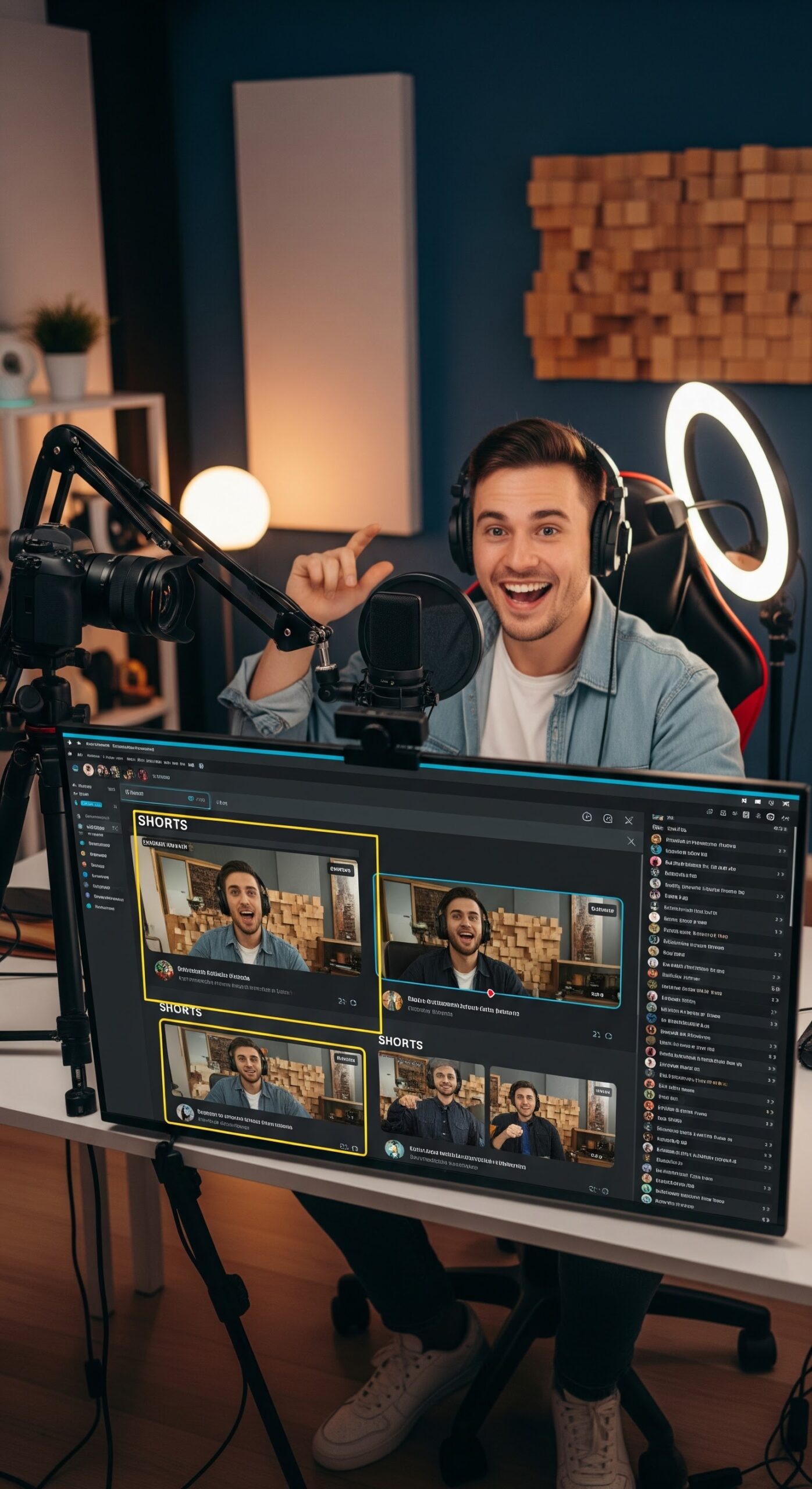Open the channel avatar under the blue-framed video
The image size is (812, 1489).
click(393, 1000)
